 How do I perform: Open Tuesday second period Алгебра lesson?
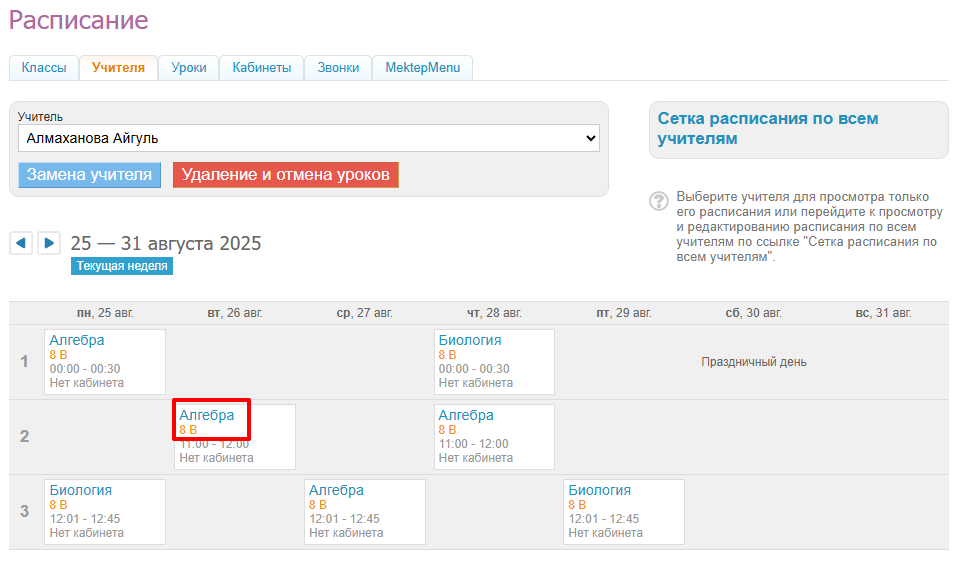[207, 415]
